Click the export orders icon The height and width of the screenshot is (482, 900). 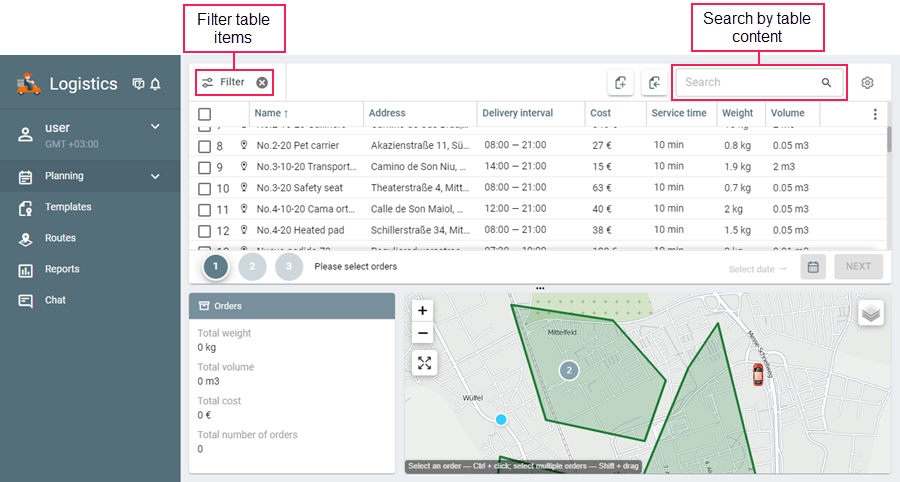click(x=654, y=83)
